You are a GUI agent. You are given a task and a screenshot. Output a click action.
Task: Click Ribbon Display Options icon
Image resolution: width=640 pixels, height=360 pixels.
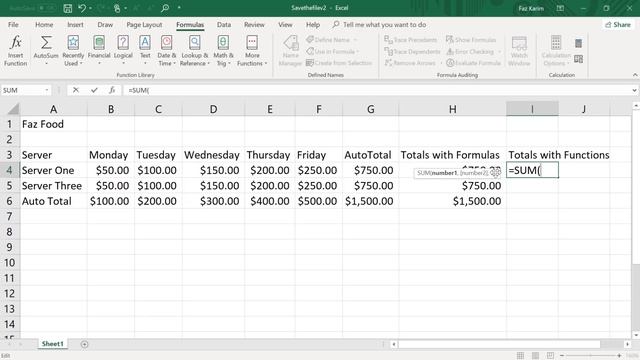(x=560, y=8)
